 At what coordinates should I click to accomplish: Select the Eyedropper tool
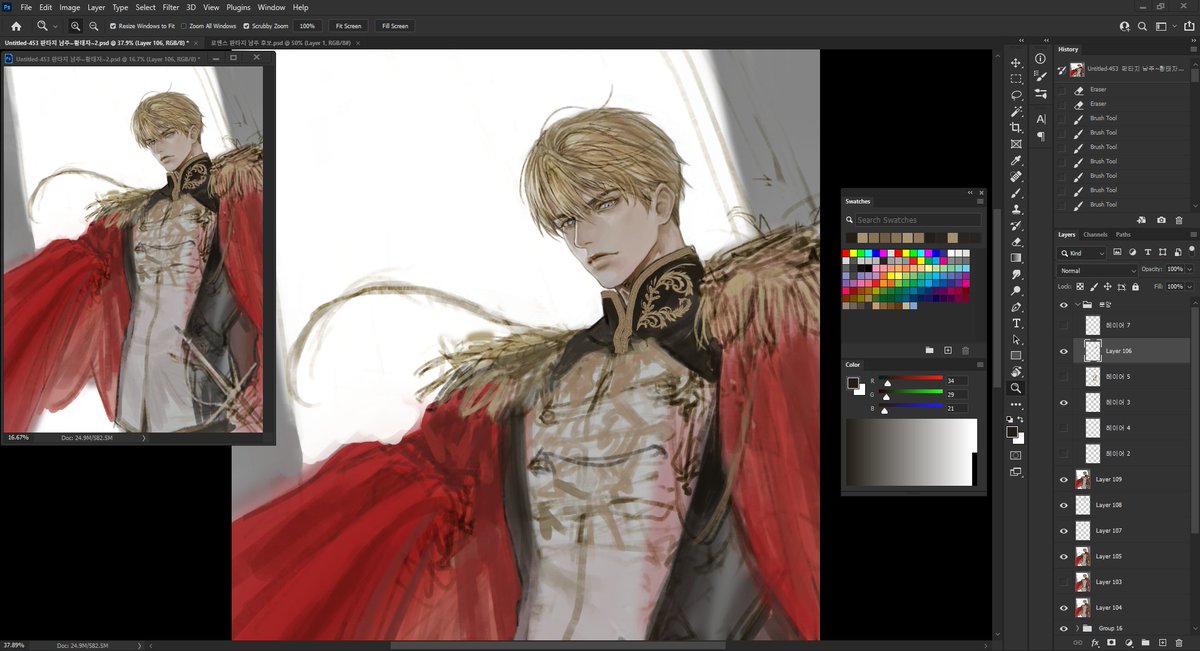tap(1016, 160)
